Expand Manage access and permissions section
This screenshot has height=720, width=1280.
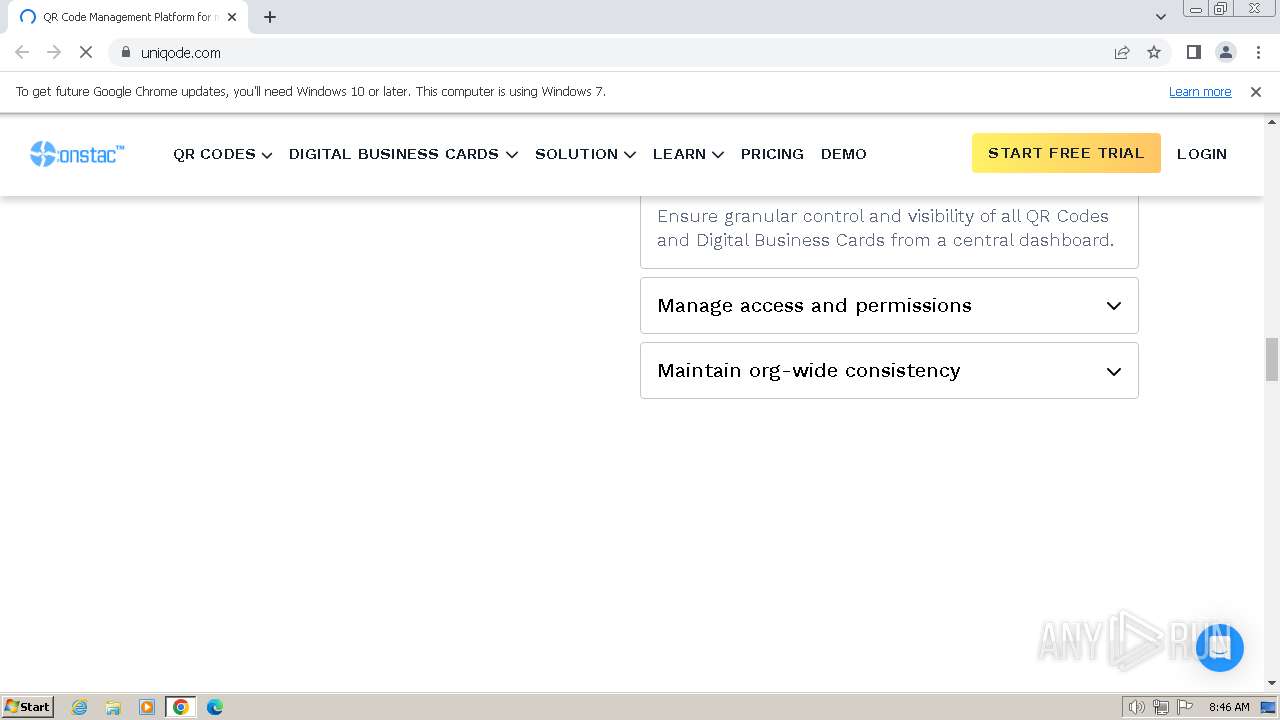[889, 306]
